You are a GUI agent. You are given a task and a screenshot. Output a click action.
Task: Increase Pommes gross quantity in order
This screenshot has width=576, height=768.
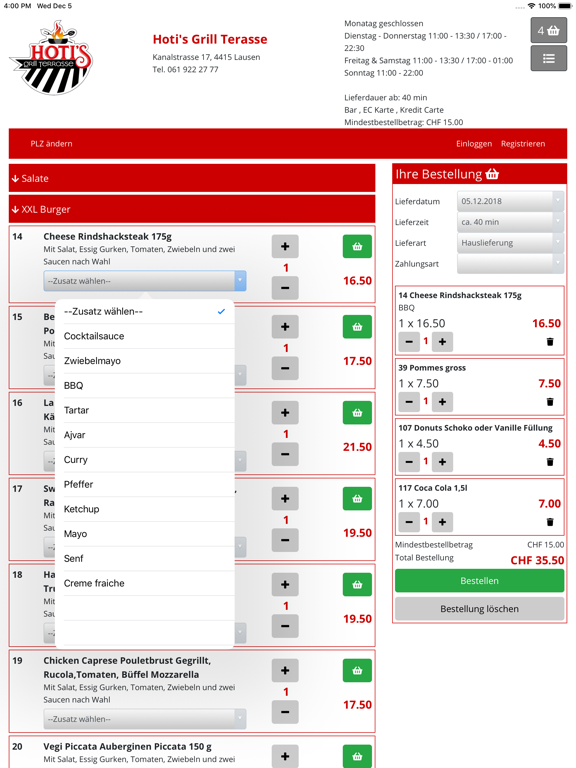442,402
